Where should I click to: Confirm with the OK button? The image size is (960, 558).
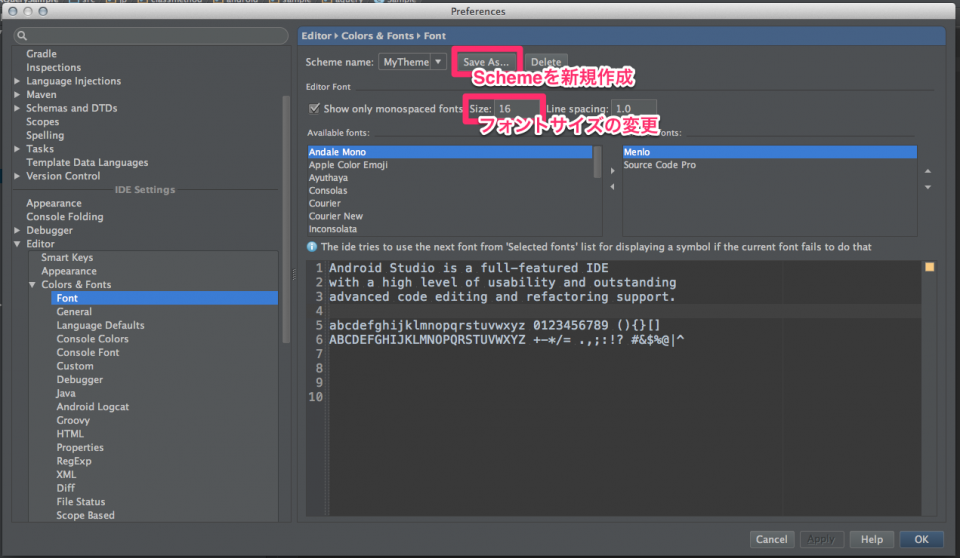click(x=921, y=539)
